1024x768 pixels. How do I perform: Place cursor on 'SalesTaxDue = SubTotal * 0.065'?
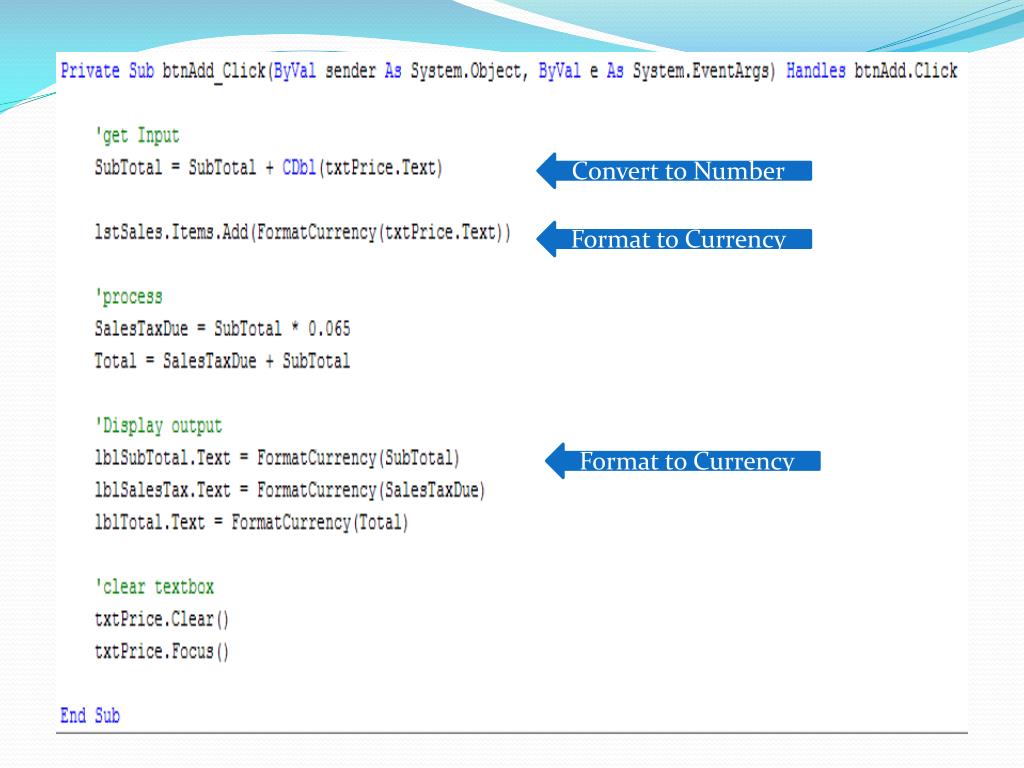222,328
